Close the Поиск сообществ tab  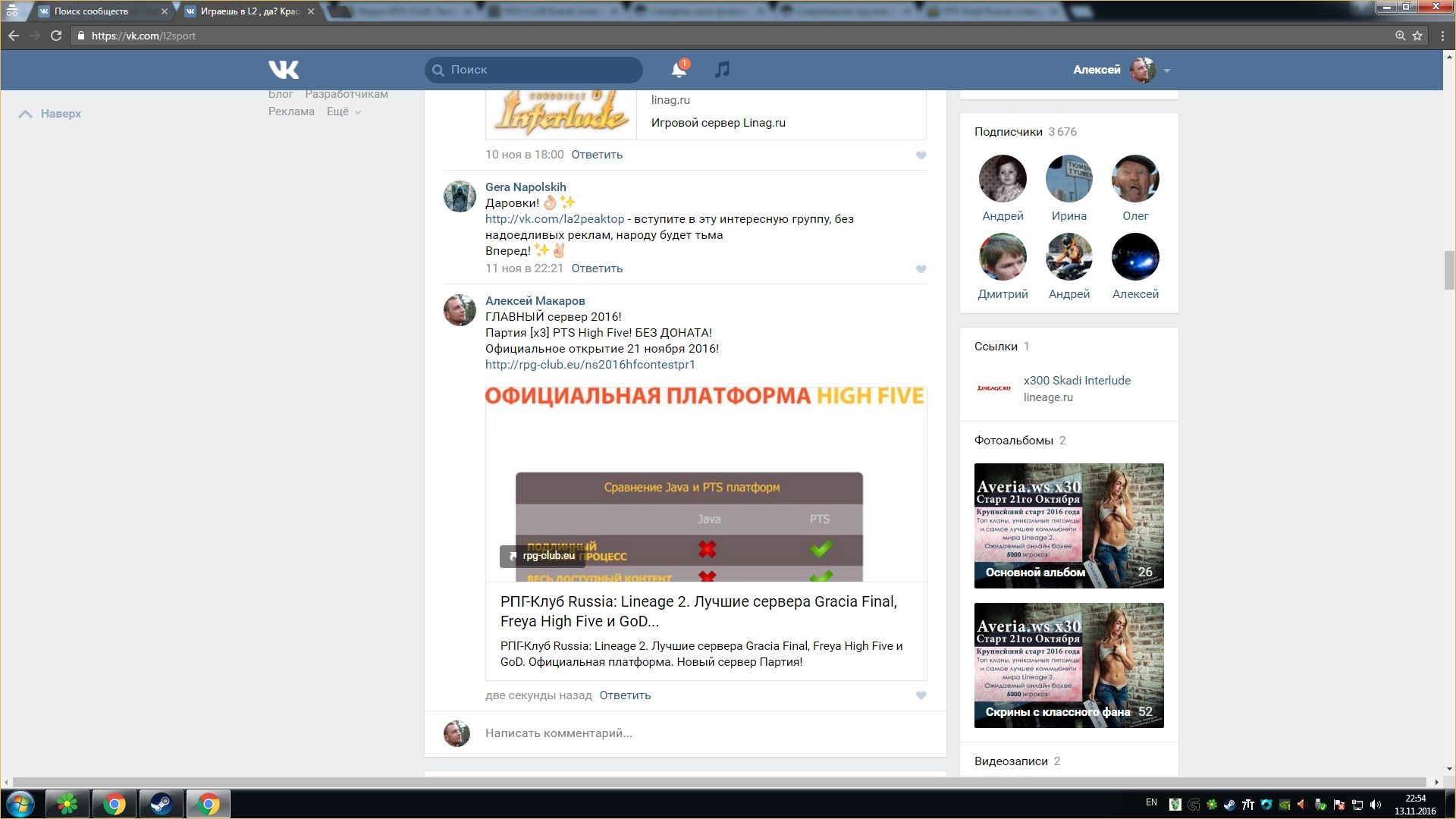[x=165, y=11]
